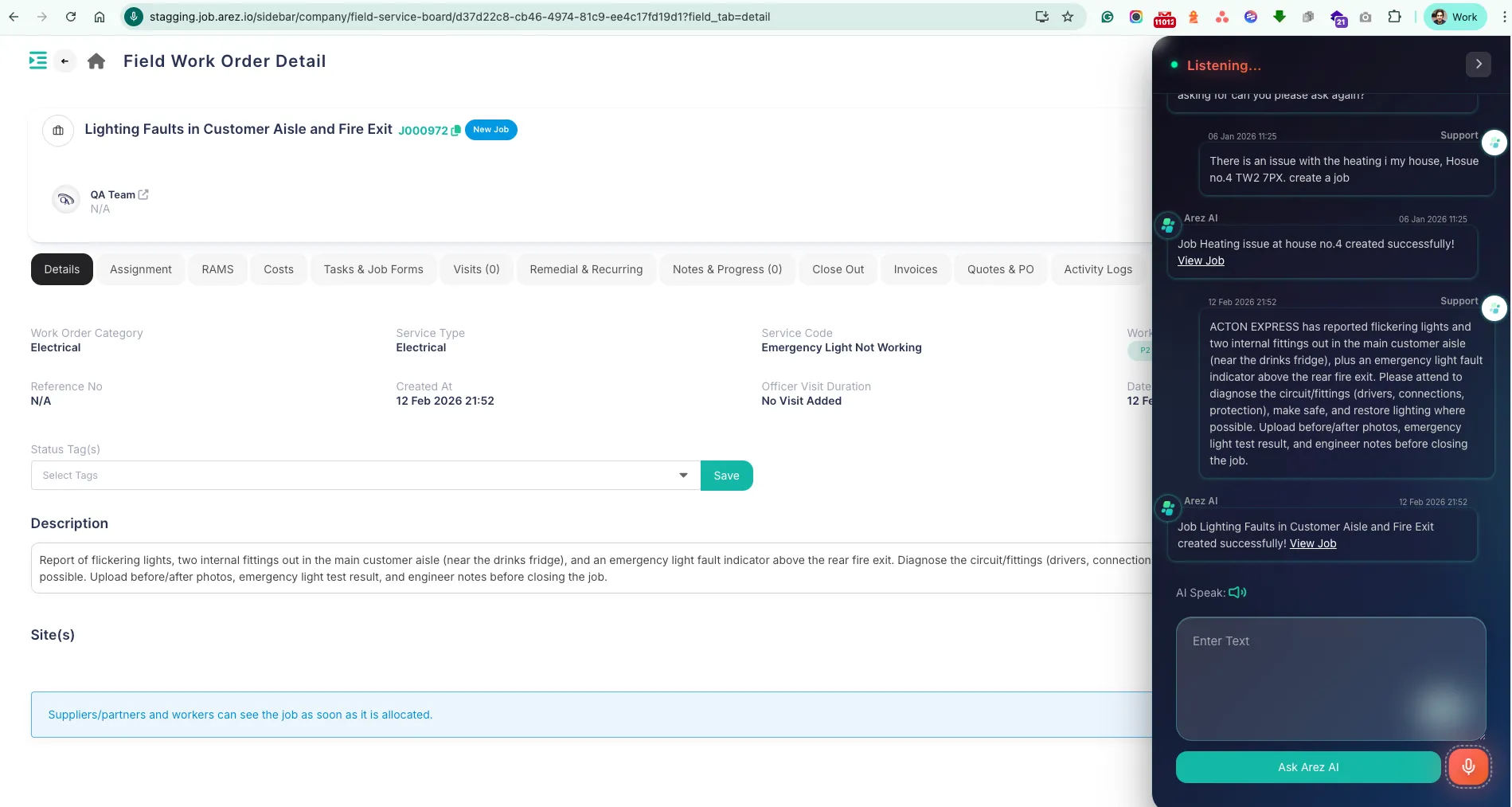The width and height of the screenshot is (1512, 807).
Task: Expand Select Tags dropdown arrow
Action: tap(683, 476)
